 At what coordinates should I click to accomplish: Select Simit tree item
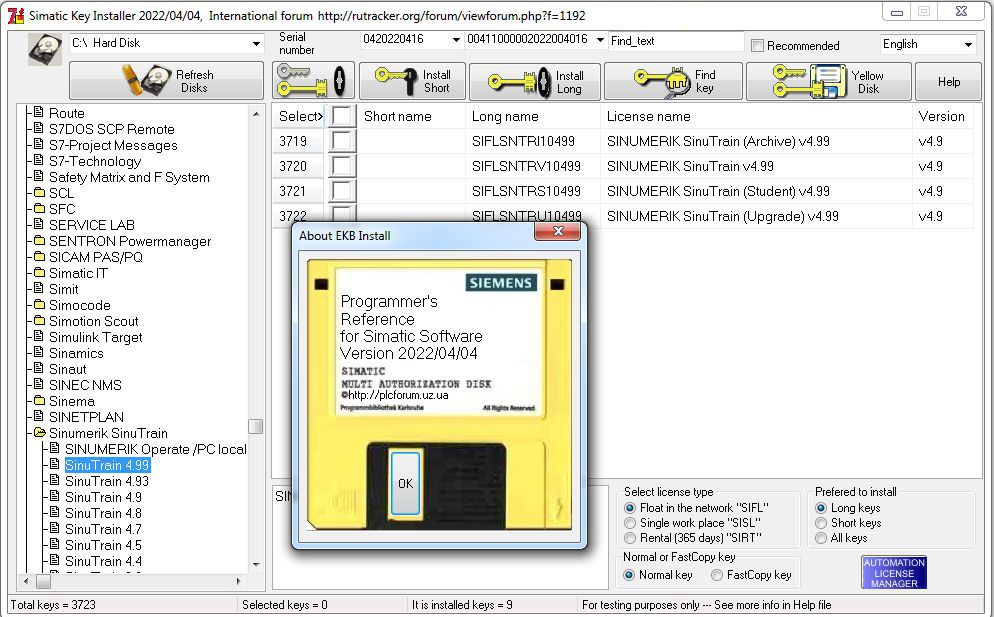point(63,289)
